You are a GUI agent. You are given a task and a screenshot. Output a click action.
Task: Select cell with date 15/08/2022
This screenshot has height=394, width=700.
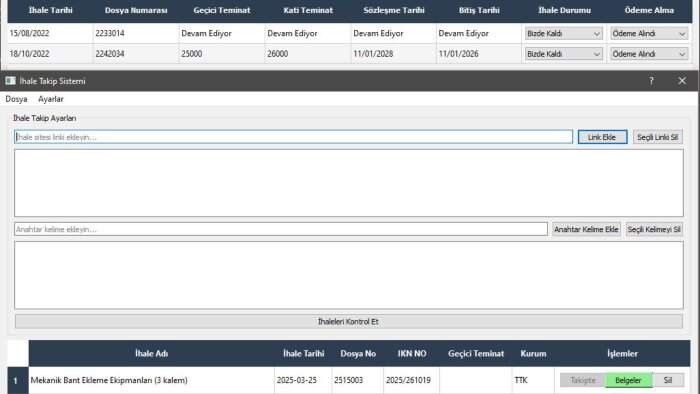tap(50, 33)
